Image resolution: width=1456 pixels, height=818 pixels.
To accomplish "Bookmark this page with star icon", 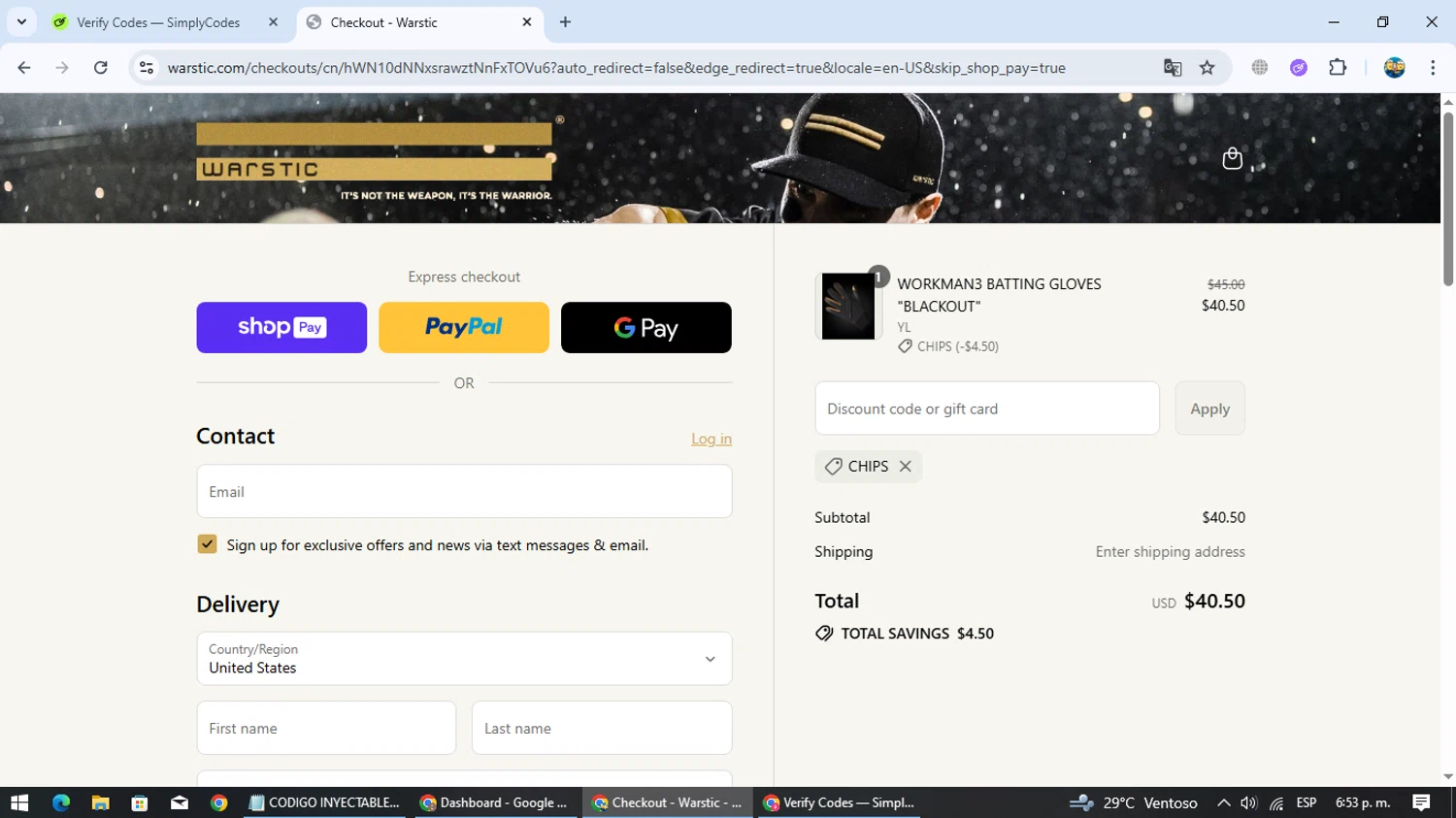I will click(1208, 68).
